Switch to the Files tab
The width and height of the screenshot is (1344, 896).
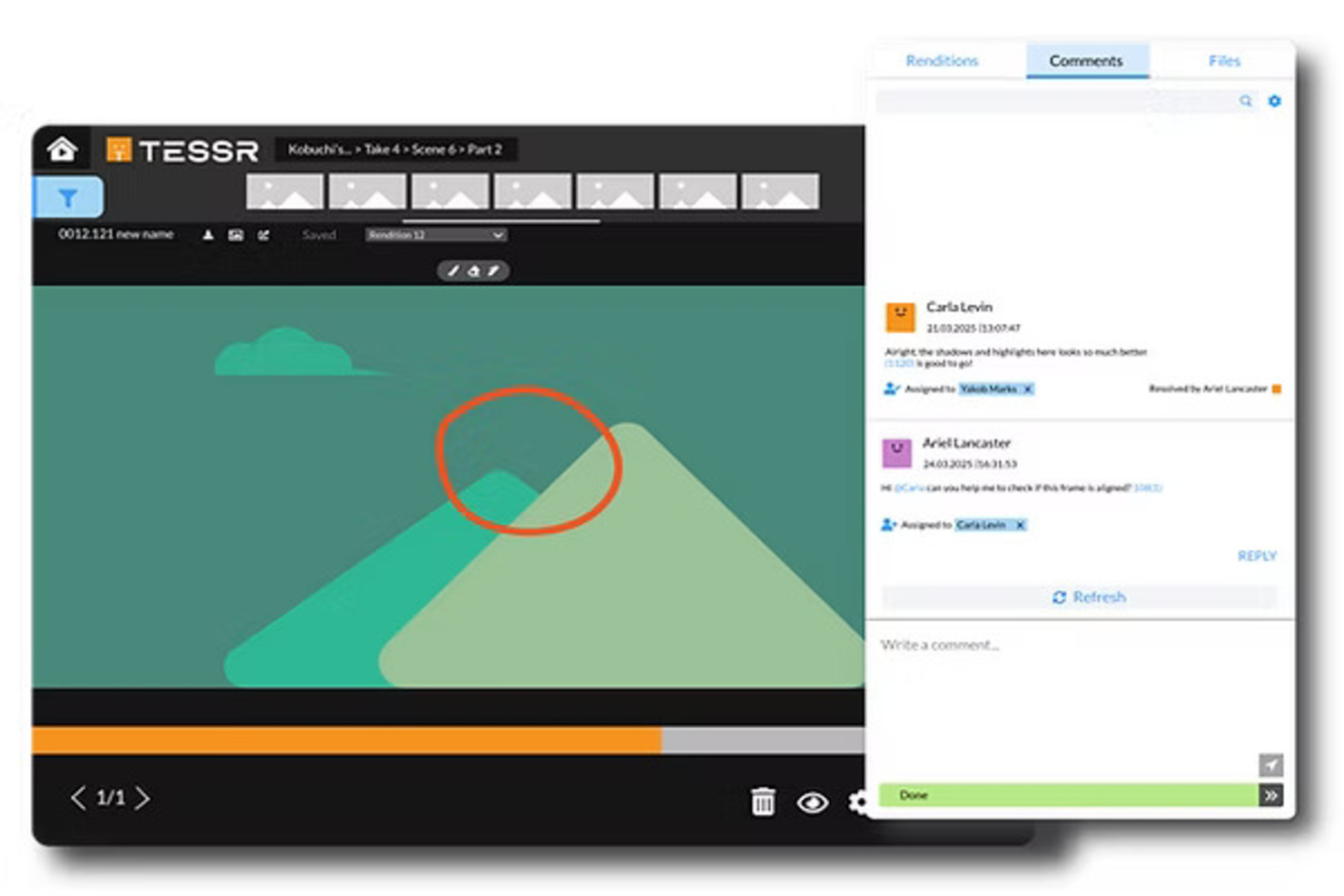(1223, 61)
